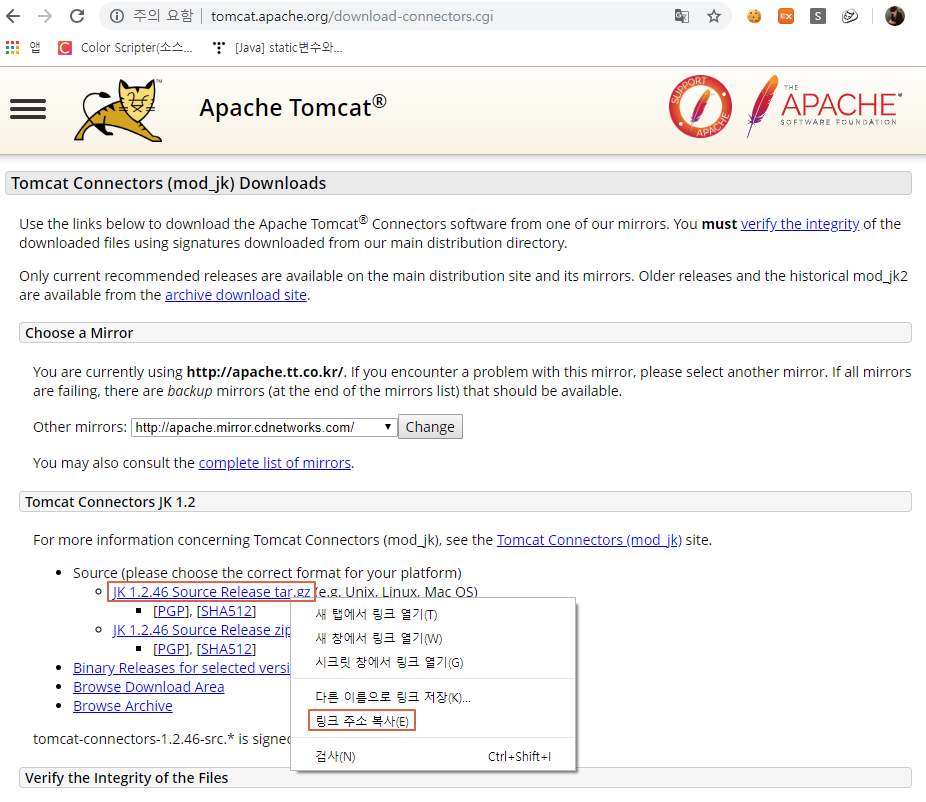Open the complete list of mirrors link
This screenshot has height=802, width=926.
click(275, 463)
